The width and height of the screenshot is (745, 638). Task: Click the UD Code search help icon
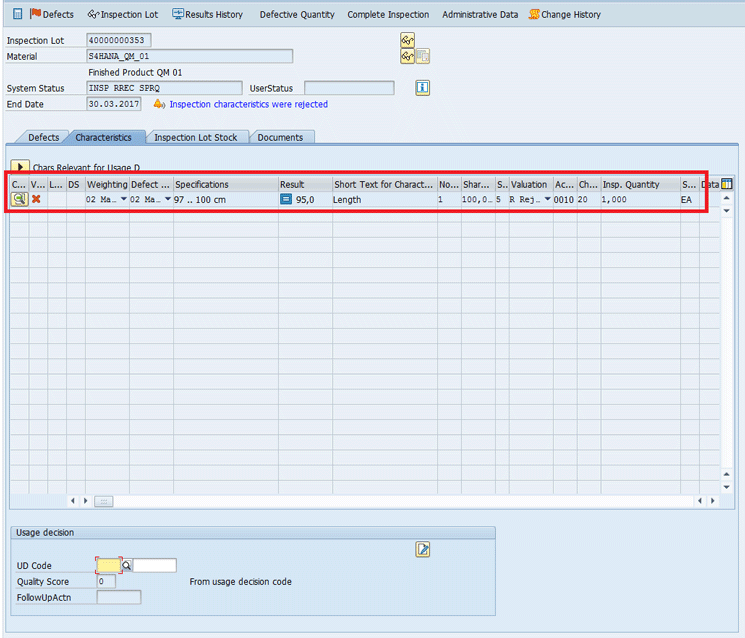(x=127, y=566)
